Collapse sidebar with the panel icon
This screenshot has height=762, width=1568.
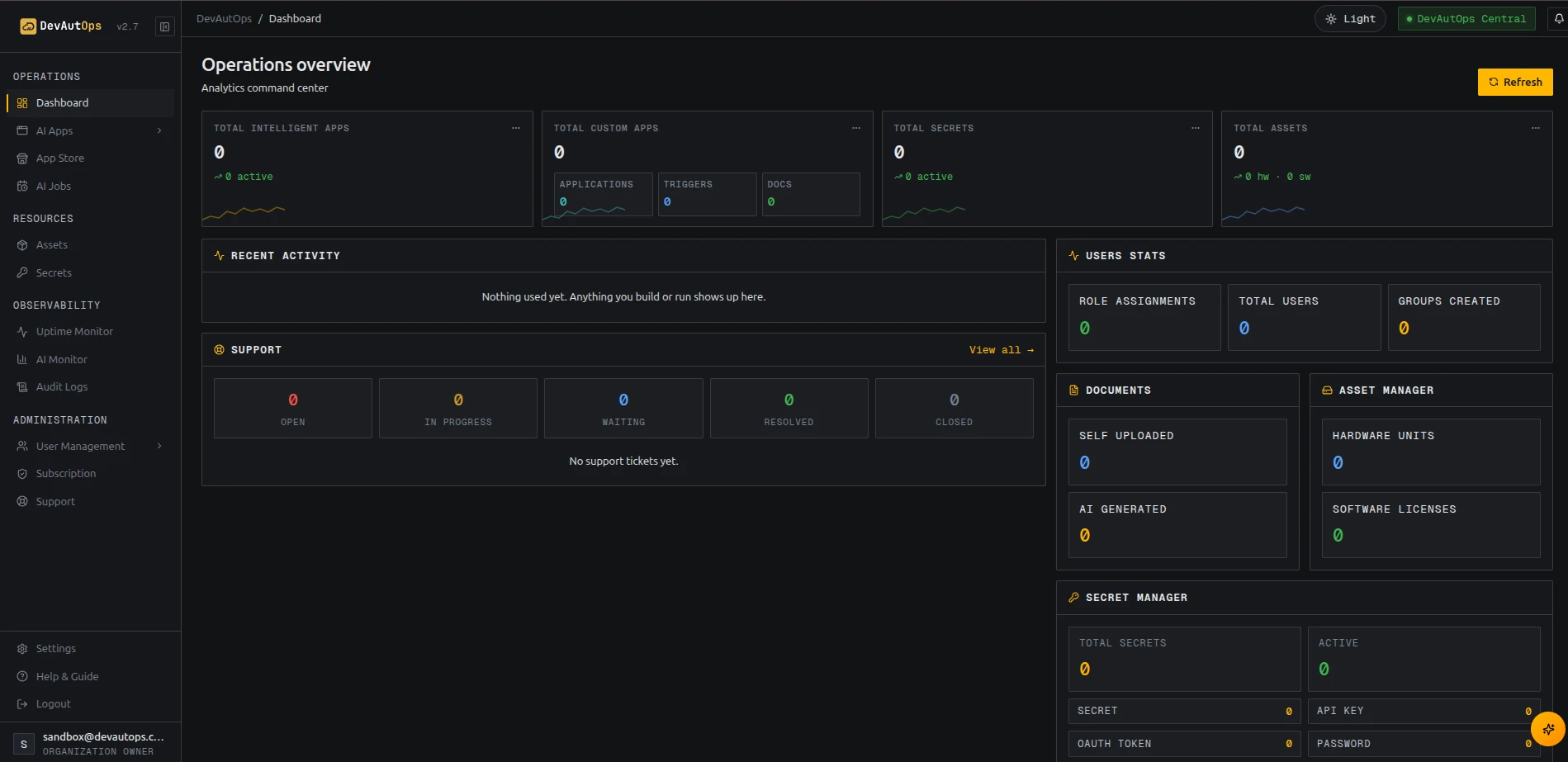point(165,26)
